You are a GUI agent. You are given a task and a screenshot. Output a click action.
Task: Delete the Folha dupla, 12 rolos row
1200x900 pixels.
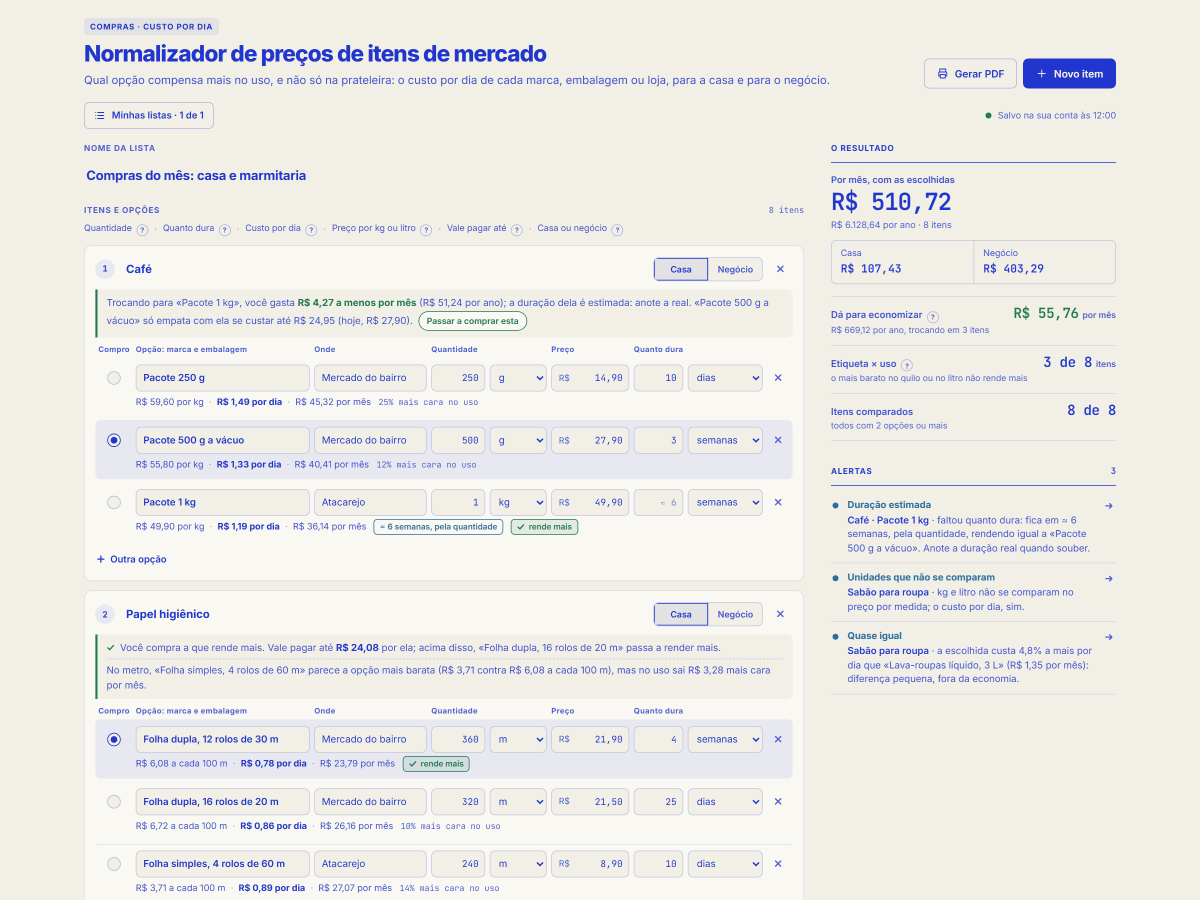(778, 739)
